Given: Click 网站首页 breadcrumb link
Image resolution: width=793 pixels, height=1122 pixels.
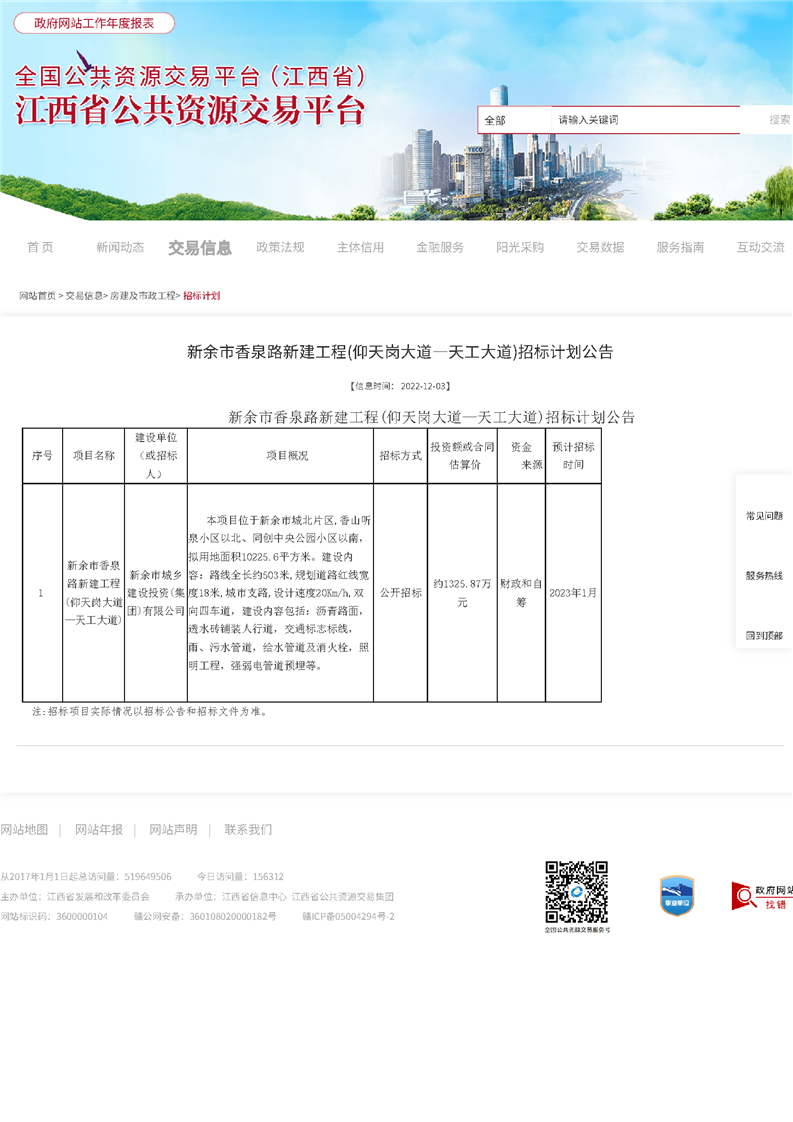Looking at the screenshot, I should (x=38, y=296).
